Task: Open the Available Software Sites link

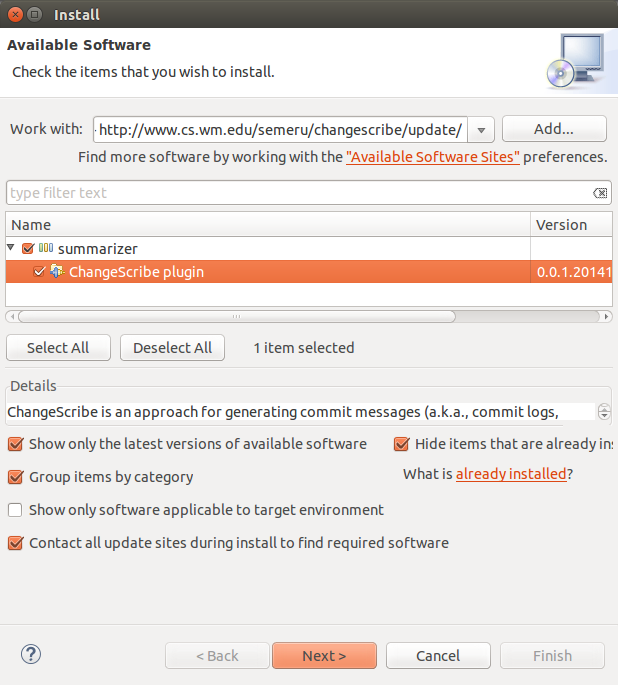Action: pyautogui.click(x=432, y=157)
